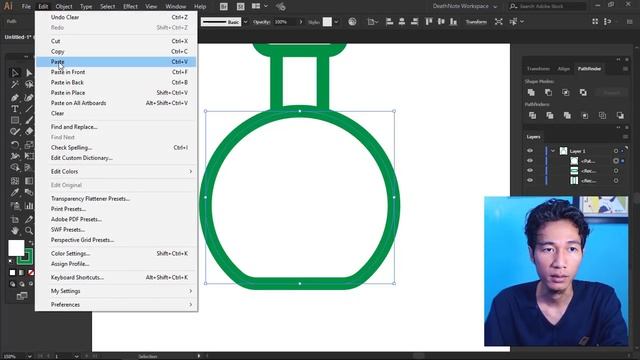
Task: Select the Artboard tool
Action: coord(15,220)
